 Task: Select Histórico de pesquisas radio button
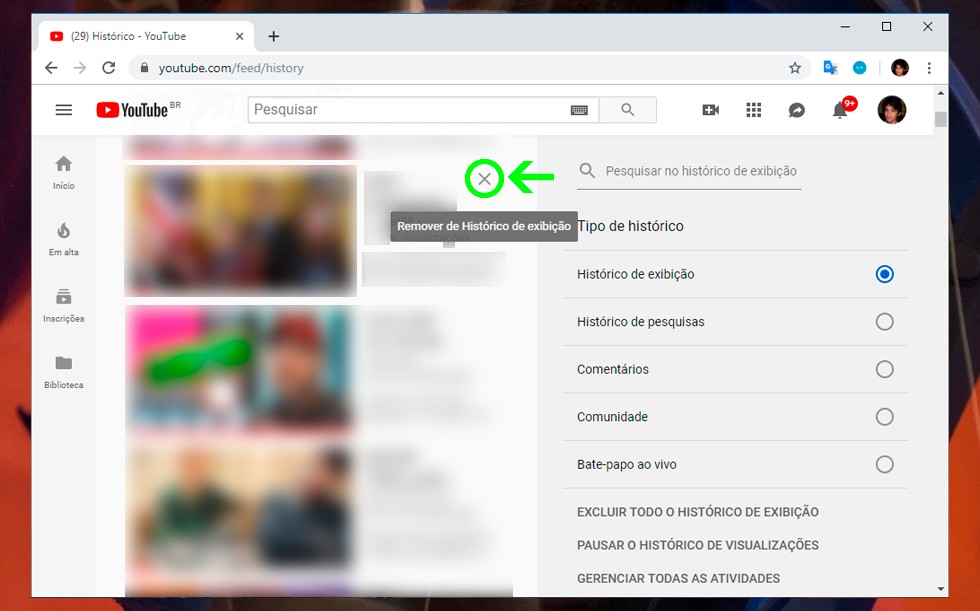click(x=884, y=322)
